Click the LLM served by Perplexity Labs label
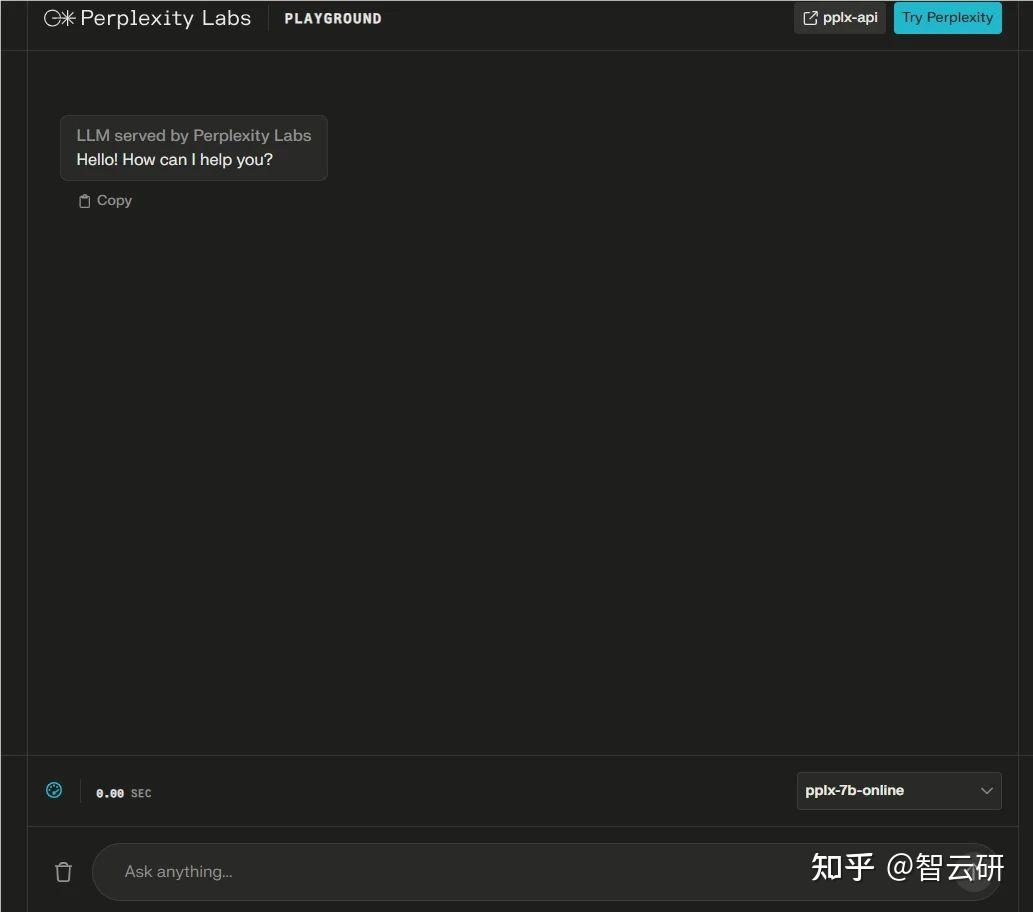 pos(193,135)
